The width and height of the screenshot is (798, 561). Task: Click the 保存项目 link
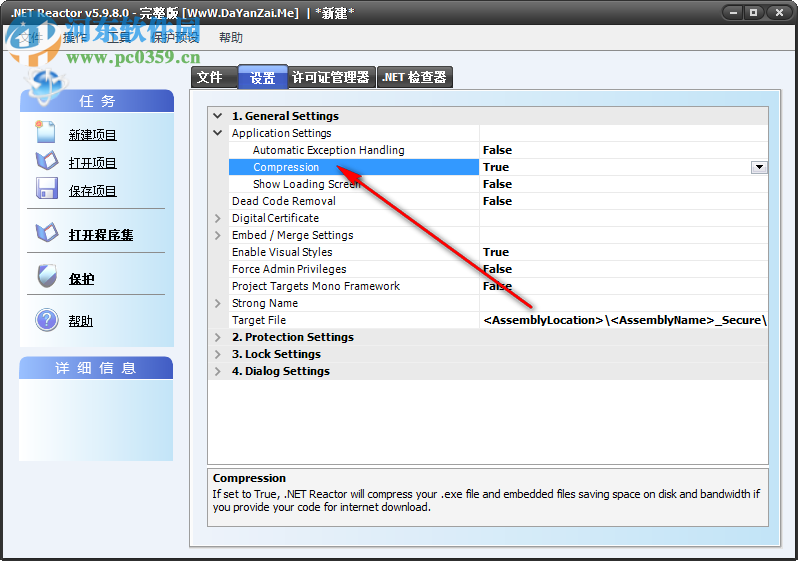click(93, 191)
